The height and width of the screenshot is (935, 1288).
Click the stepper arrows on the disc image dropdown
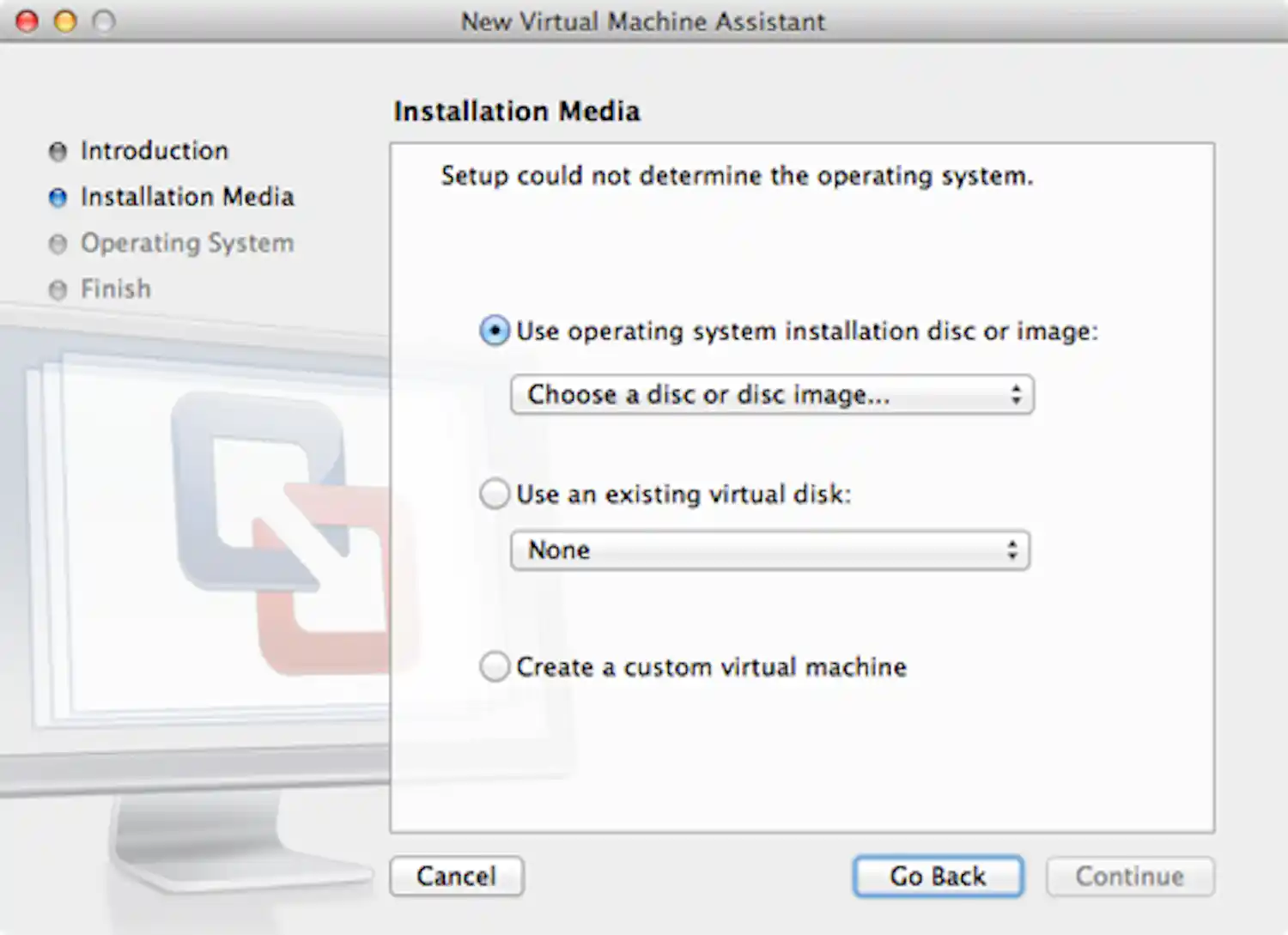point(1018,395)
